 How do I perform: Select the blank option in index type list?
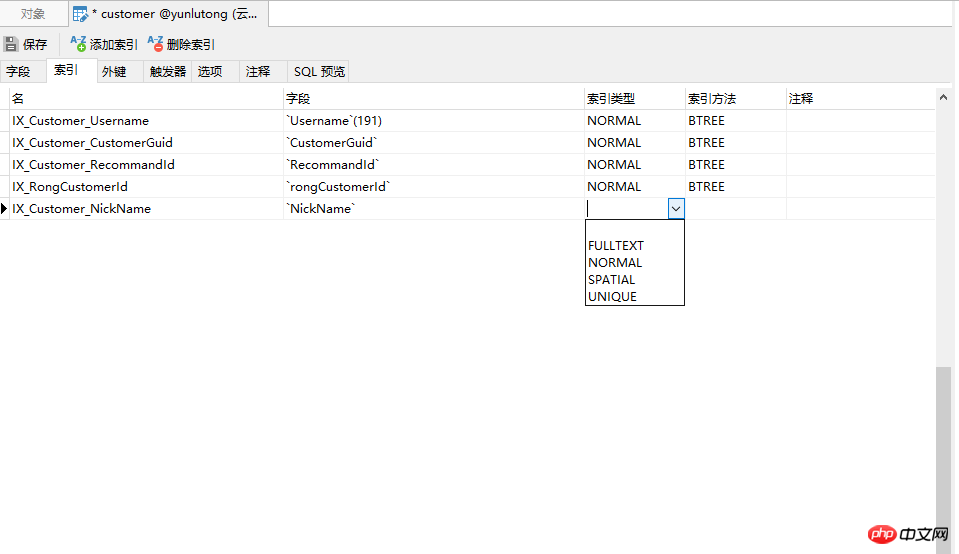tap(634, 229)
